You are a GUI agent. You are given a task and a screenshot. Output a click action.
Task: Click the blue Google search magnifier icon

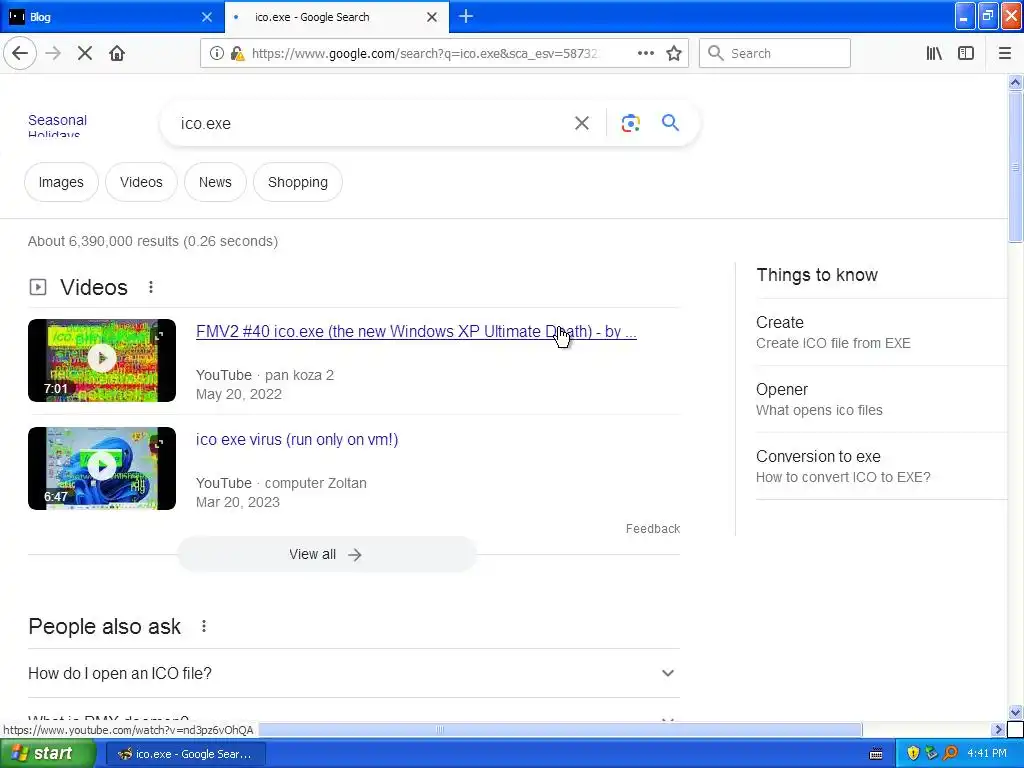670,122
